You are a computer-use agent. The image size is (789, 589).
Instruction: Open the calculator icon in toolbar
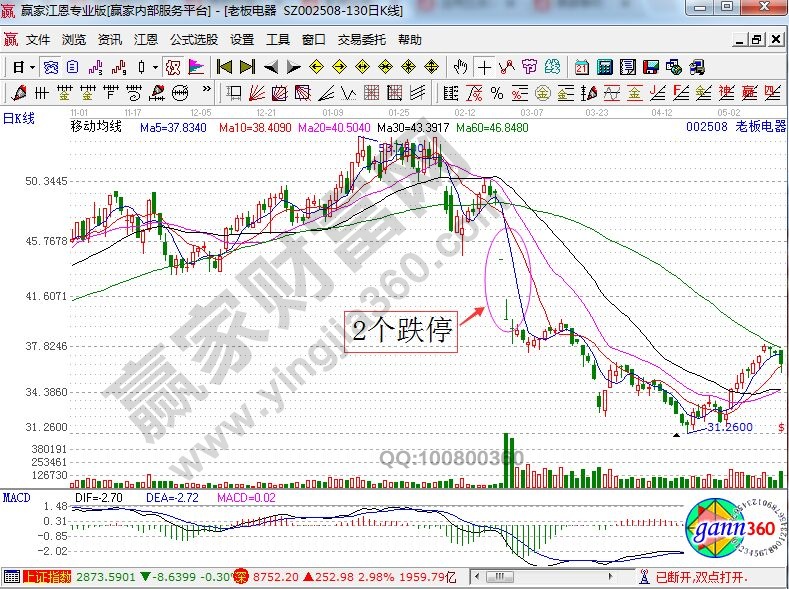(605, 67)
